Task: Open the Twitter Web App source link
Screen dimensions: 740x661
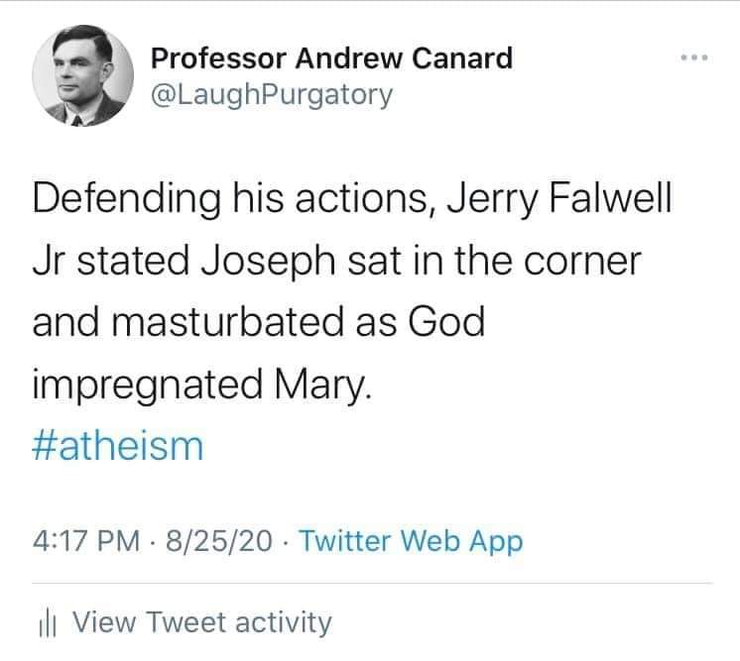Action: (411, 542)
